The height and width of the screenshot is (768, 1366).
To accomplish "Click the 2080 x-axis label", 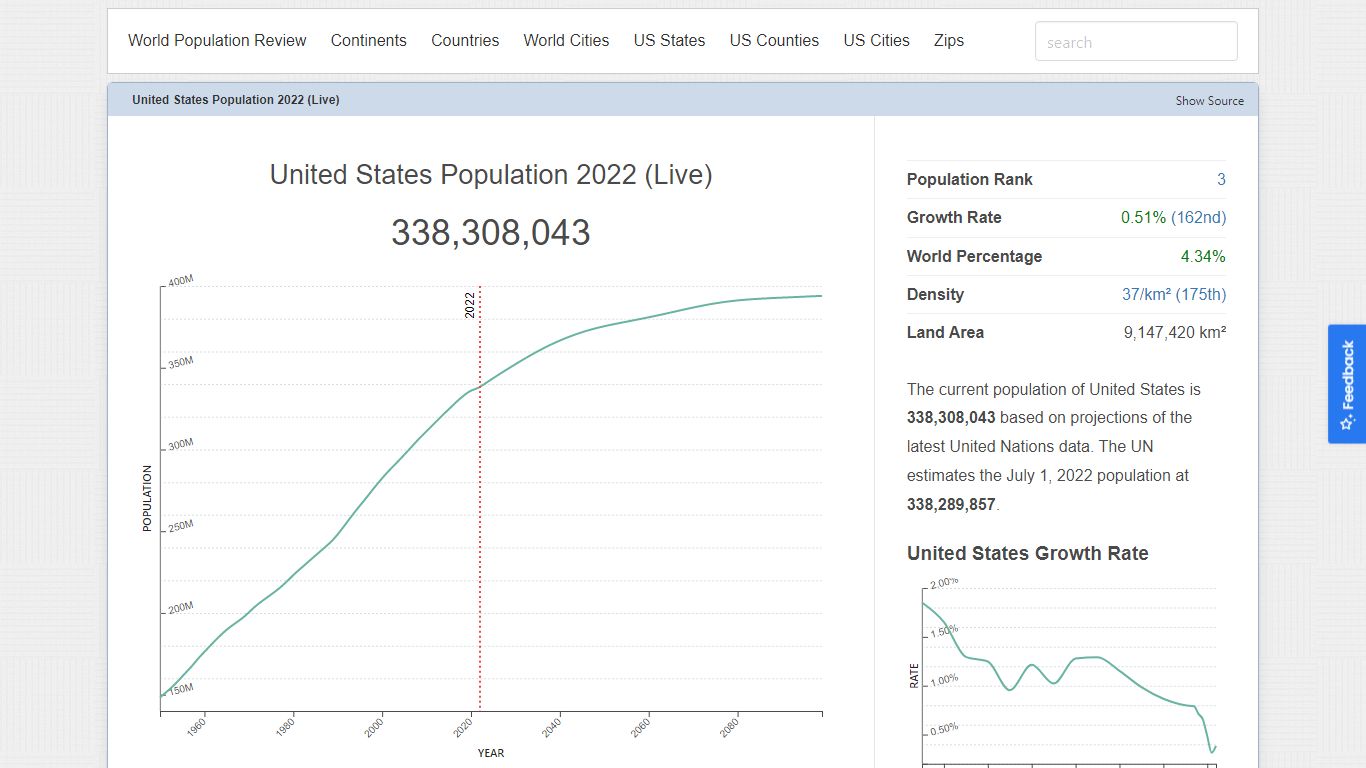I will 729,727.
